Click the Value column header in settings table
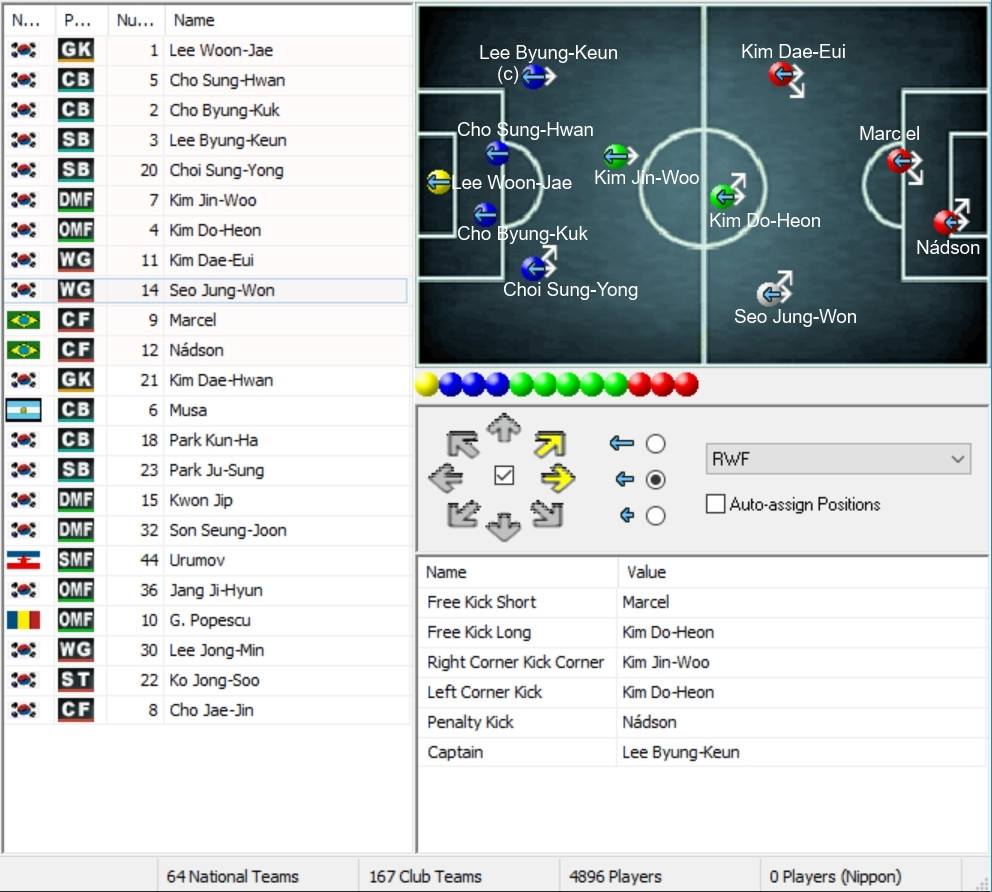Viewport: 992px width, 892px height. [802, 572]
